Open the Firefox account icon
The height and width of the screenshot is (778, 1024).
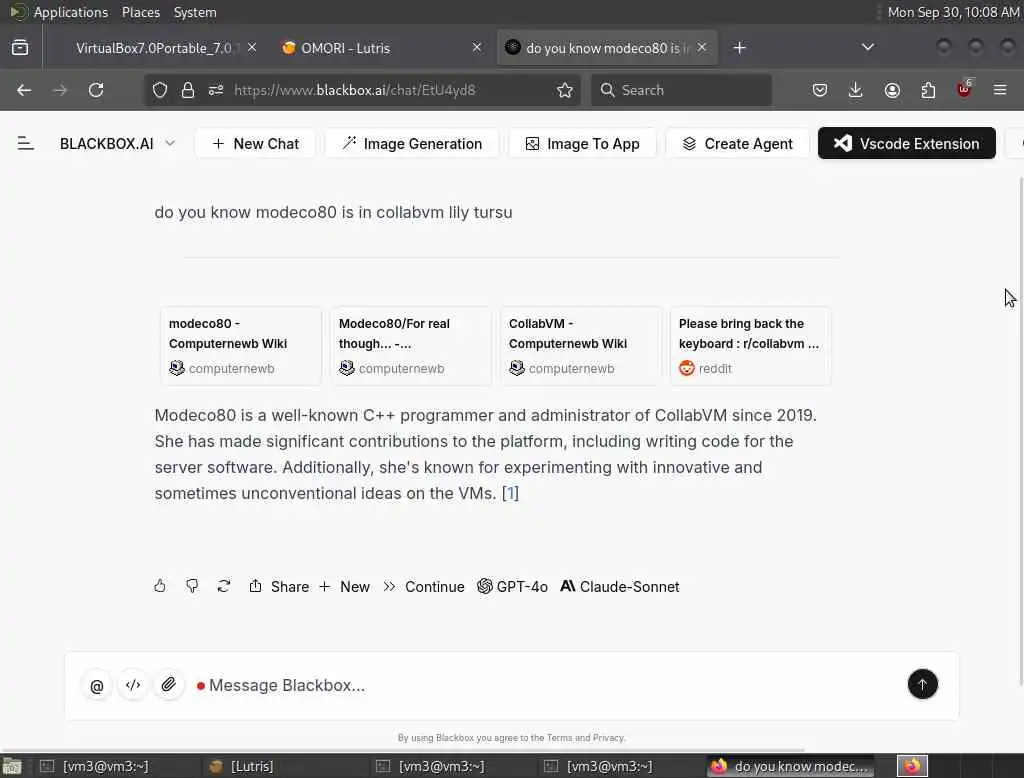892,90
